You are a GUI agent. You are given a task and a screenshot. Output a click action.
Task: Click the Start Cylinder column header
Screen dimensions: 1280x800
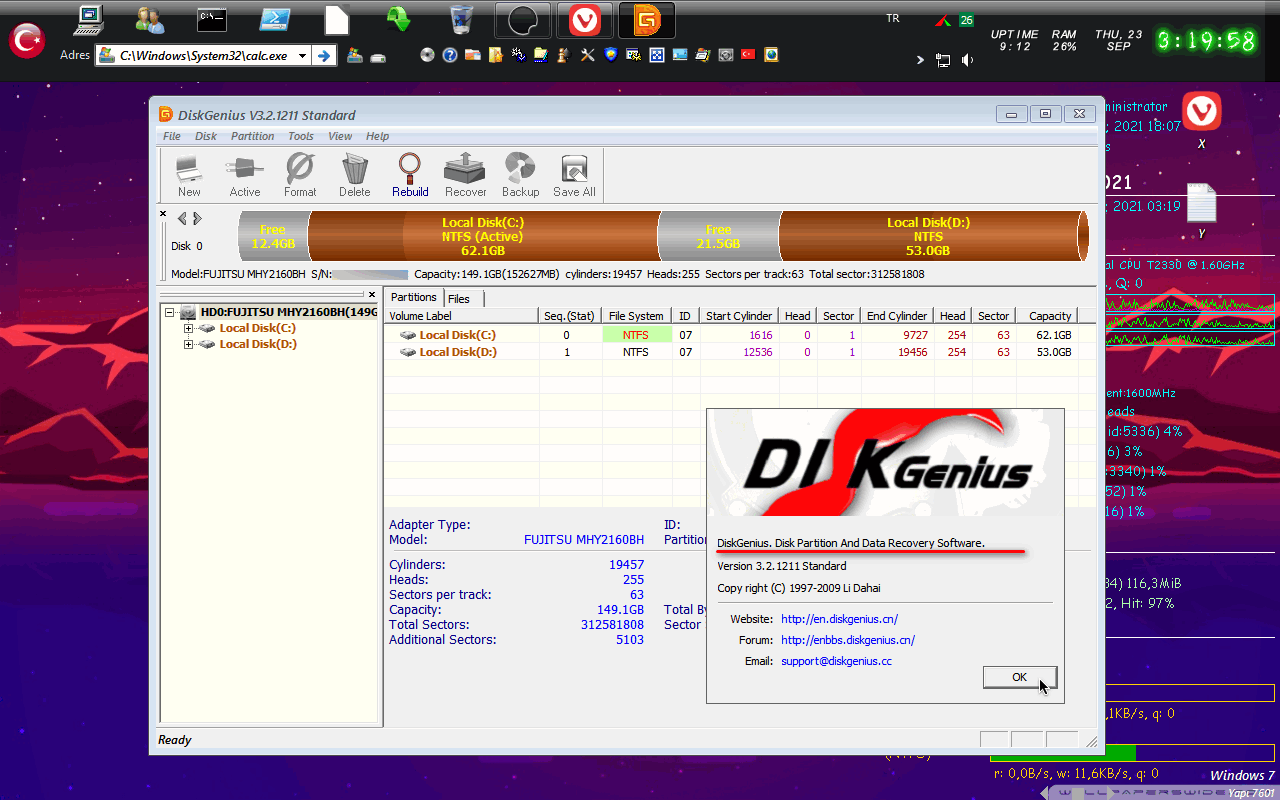point(739,316)
